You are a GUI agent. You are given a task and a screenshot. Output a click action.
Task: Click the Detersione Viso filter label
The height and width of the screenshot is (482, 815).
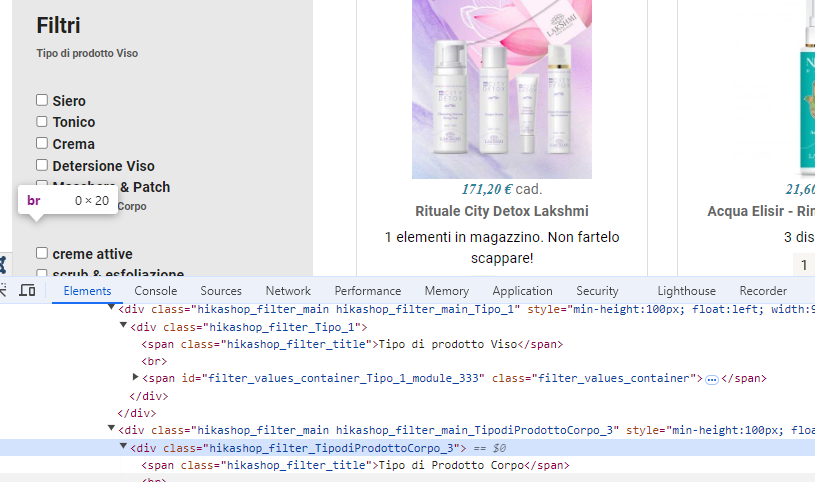click(x=103, y=166)
